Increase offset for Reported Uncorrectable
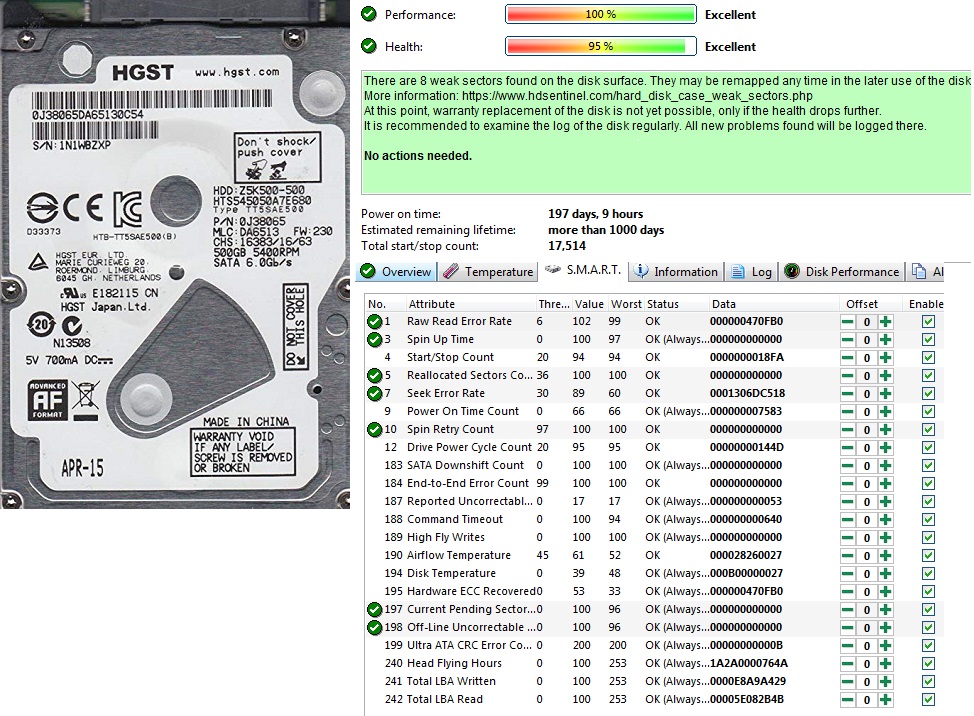The width and height of the screenshot is (974, 716). (885, 502)
